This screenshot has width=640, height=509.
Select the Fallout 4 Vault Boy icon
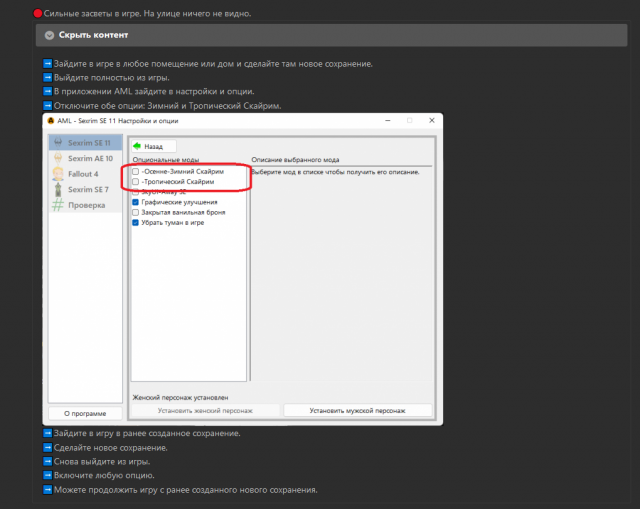[59, 174]
